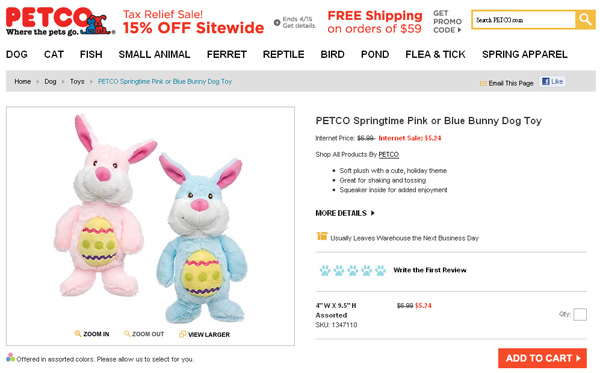
Task: Add the bunny toy to cart
Action: [x=542, y=358]
